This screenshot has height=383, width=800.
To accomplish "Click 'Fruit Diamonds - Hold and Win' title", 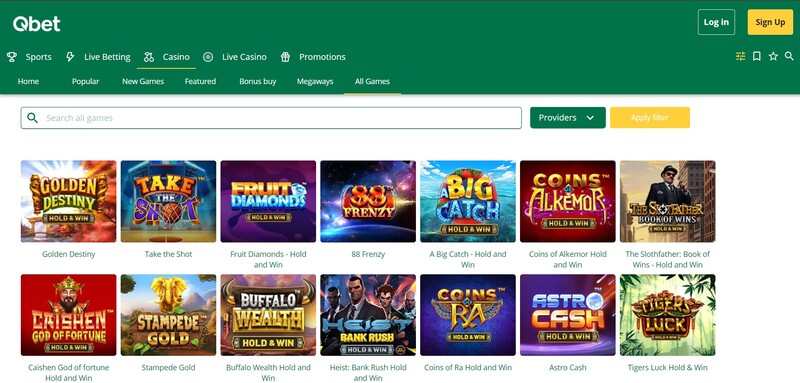I will (x=268, y=259).
